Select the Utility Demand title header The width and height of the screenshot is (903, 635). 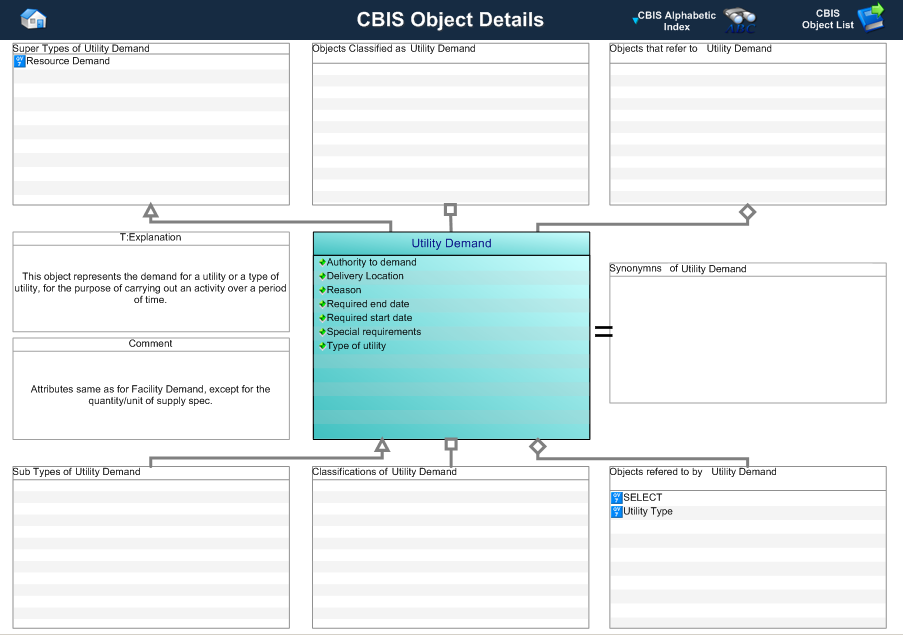coord(452,244)
